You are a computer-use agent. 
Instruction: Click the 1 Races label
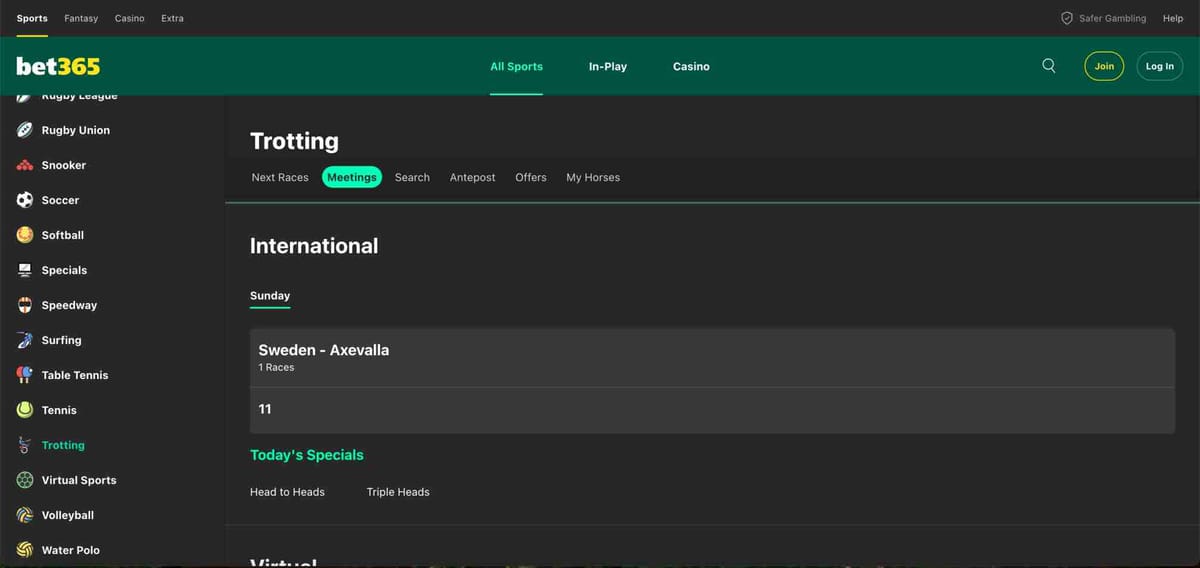(276, 367)
